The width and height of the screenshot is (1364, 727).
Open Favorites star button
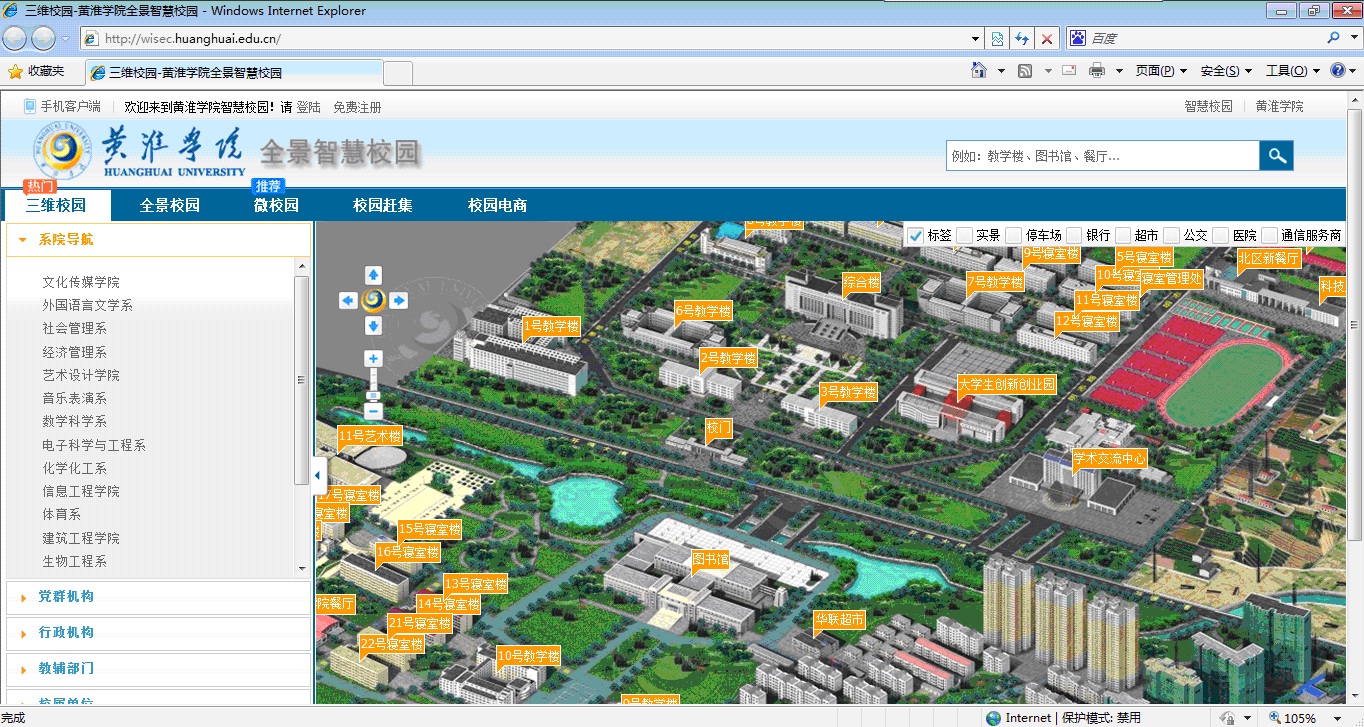36,71
